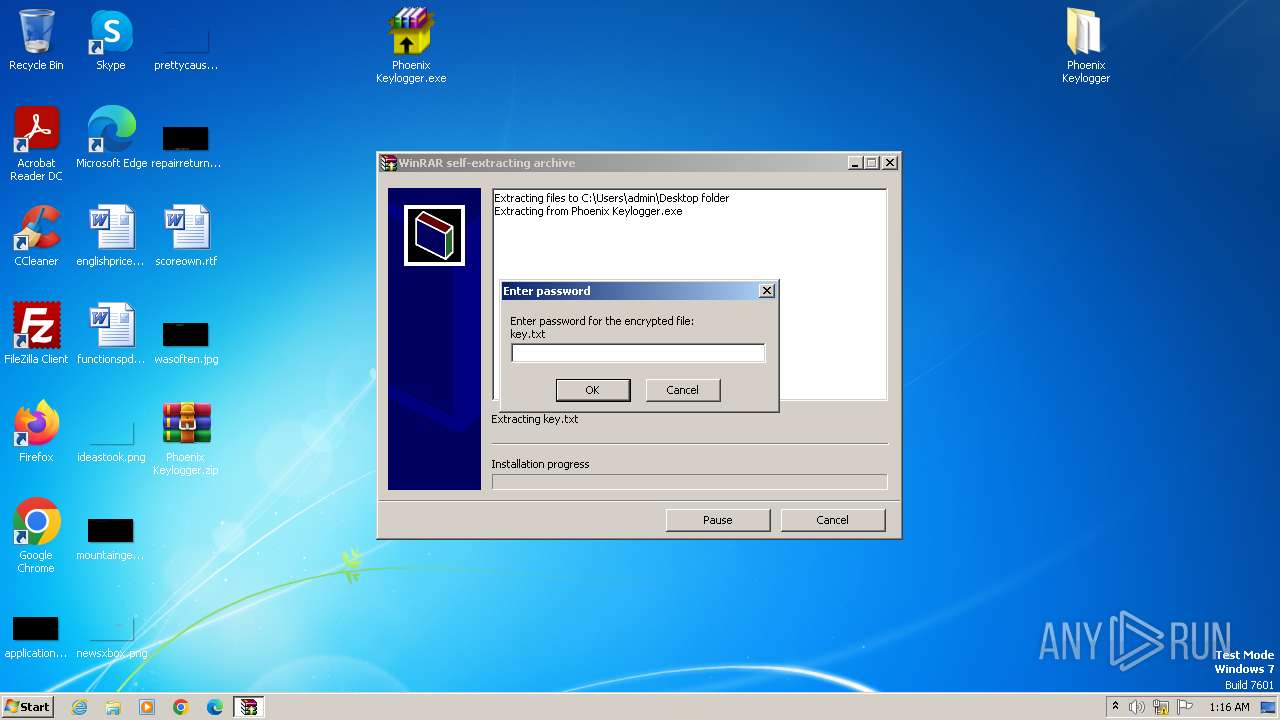The height and width of the screenshot is (720, 1280).
Task: Pause the WinRAR extraction
Action: click(718, 520)
